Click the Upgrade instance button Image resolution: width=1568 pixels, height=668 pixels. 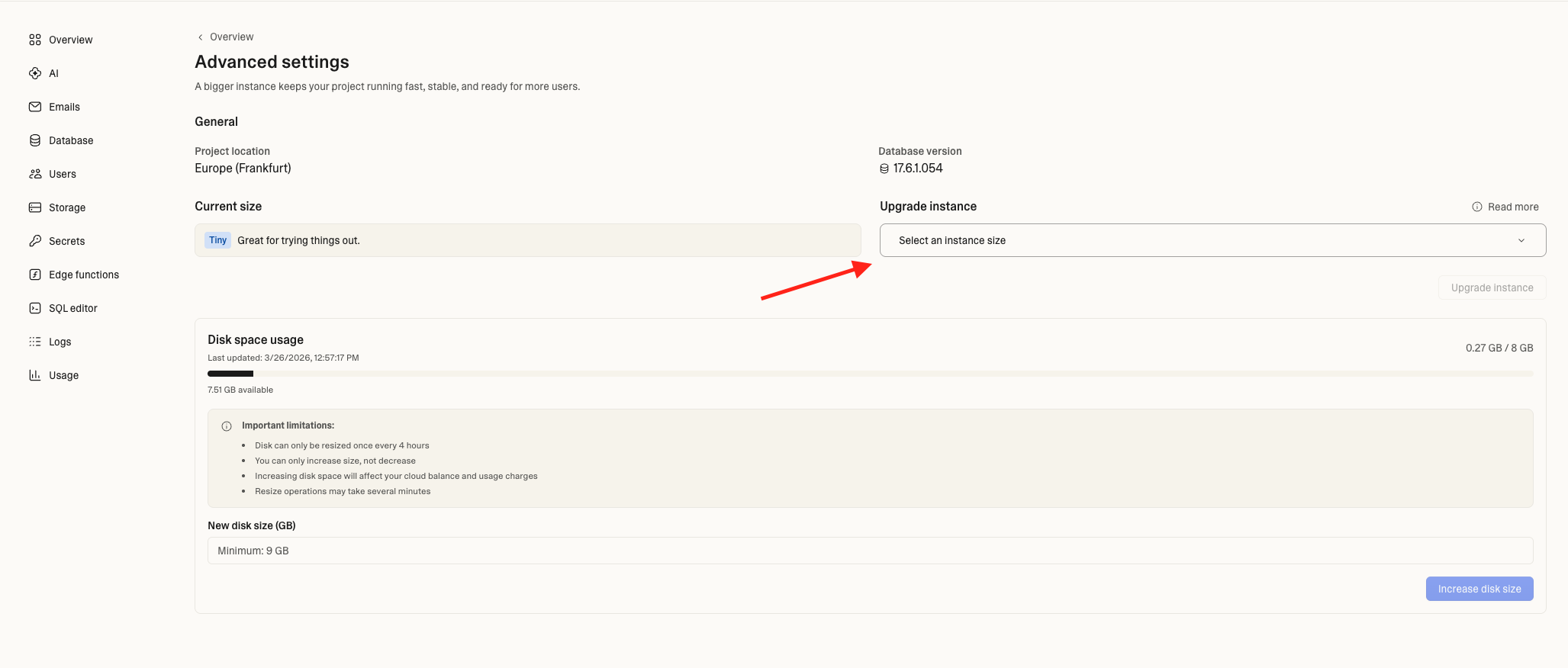[x=1492, y=287]
